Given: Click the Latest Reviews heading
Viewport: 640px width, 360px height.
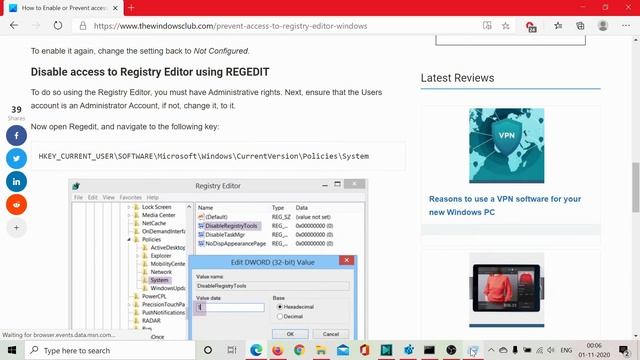Looking at the screenshot, I should (x=458, y=78).
